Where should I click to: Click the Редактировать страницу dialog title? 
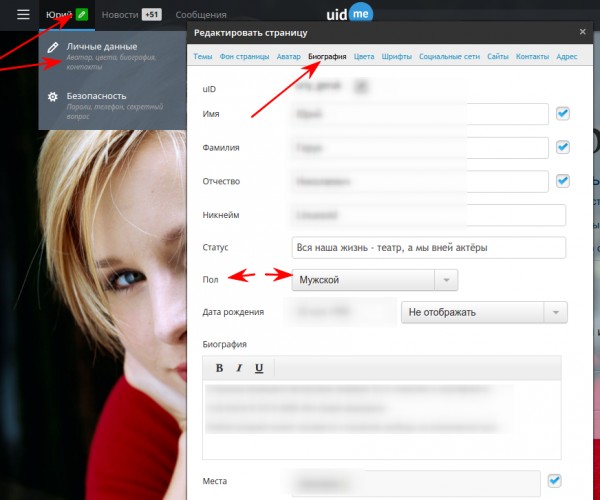251,33
